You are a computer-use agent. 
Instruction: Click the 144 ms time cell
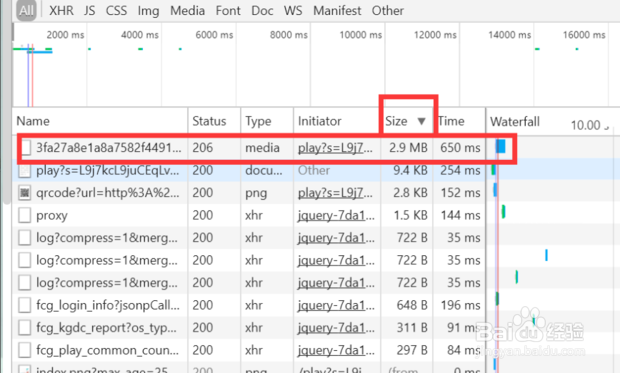coord(460,216)
